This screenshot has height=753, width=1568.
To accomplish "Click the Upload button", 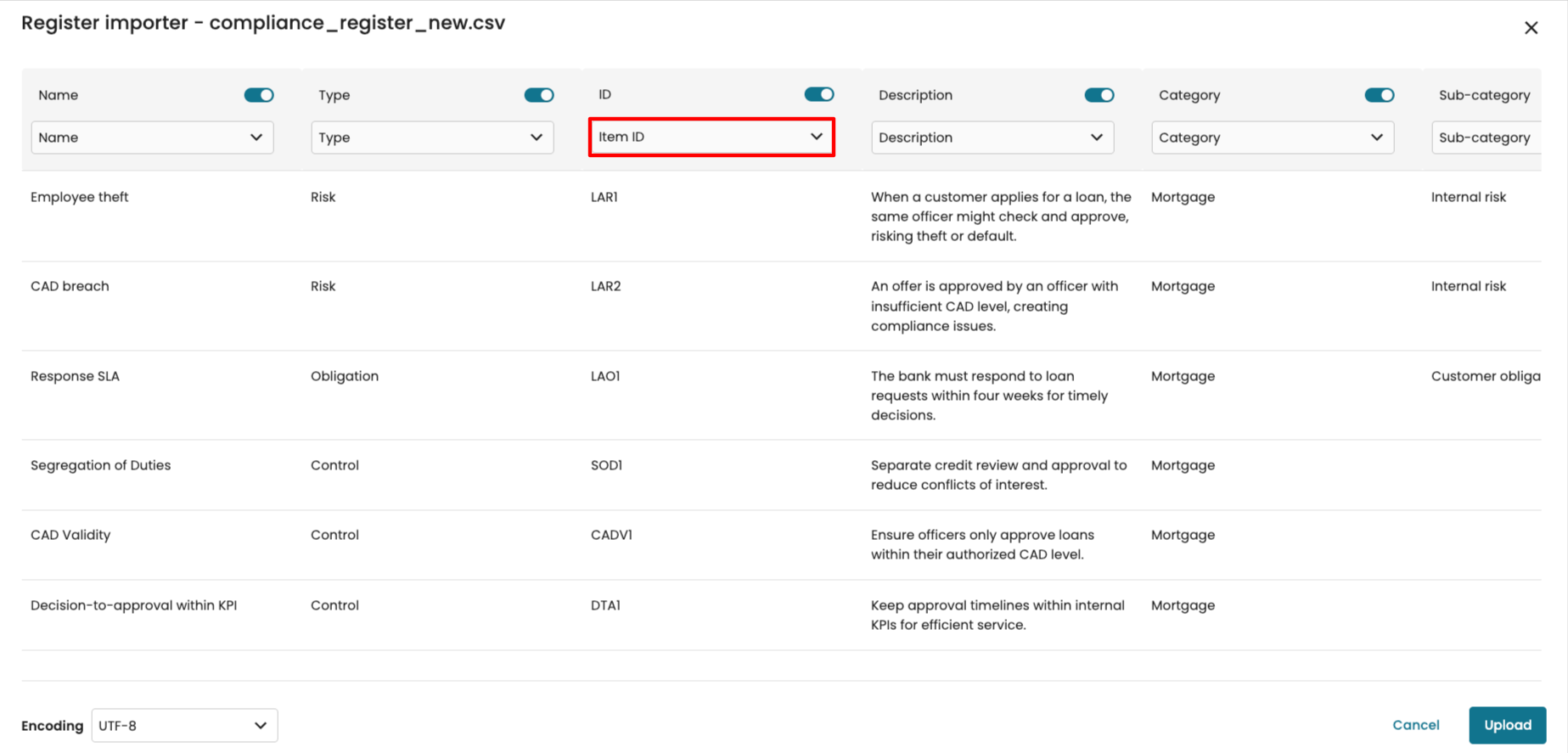I will click(1507, 725).
